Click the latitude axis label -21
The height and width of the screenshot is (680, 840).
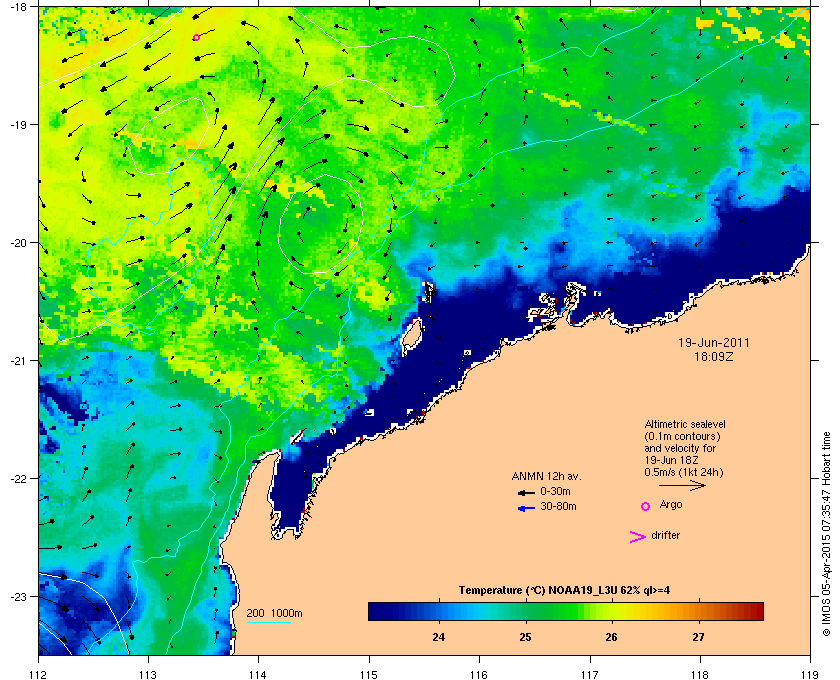[x=17, y=361]
